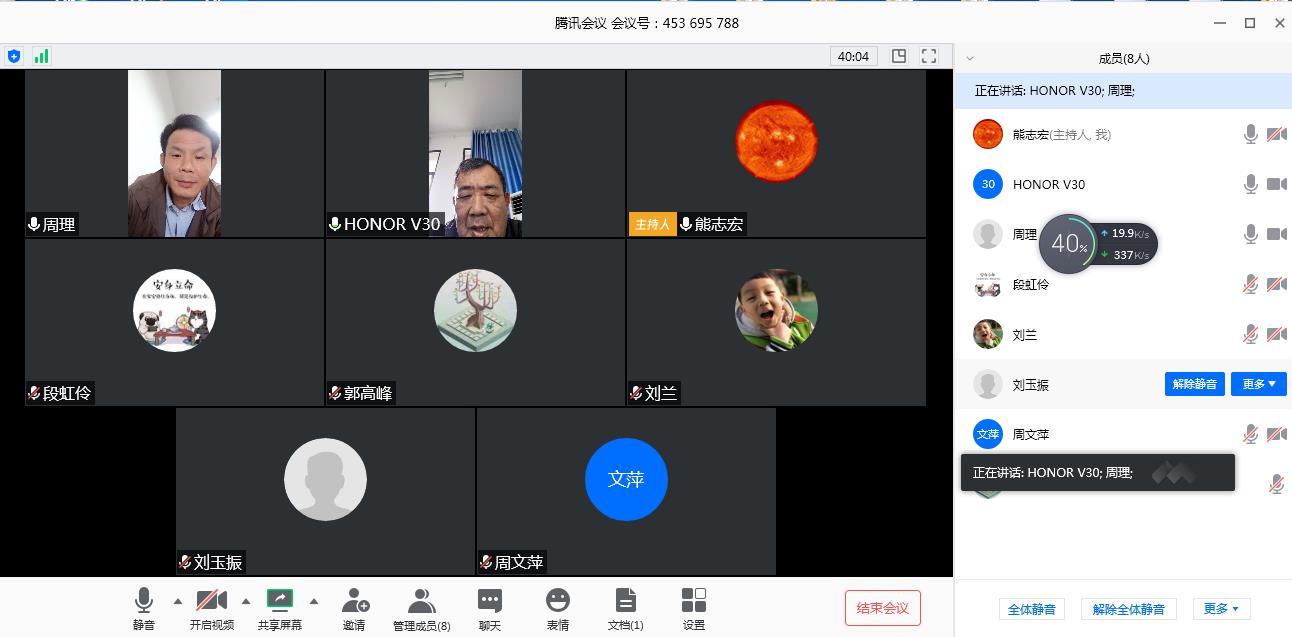This screenshot has width=1292, height=637.
Task: Click the 邀请 invite icon
Action: (x=355, y=602)
